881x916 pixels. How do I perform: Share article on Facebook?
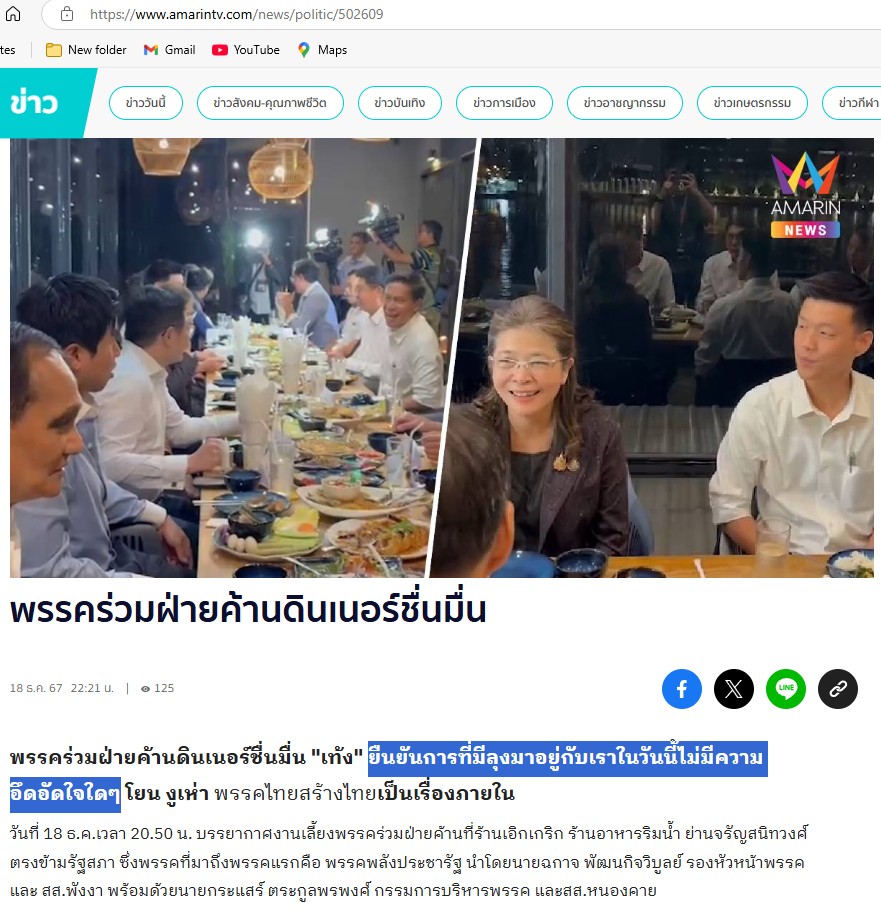tap(681, 689)
